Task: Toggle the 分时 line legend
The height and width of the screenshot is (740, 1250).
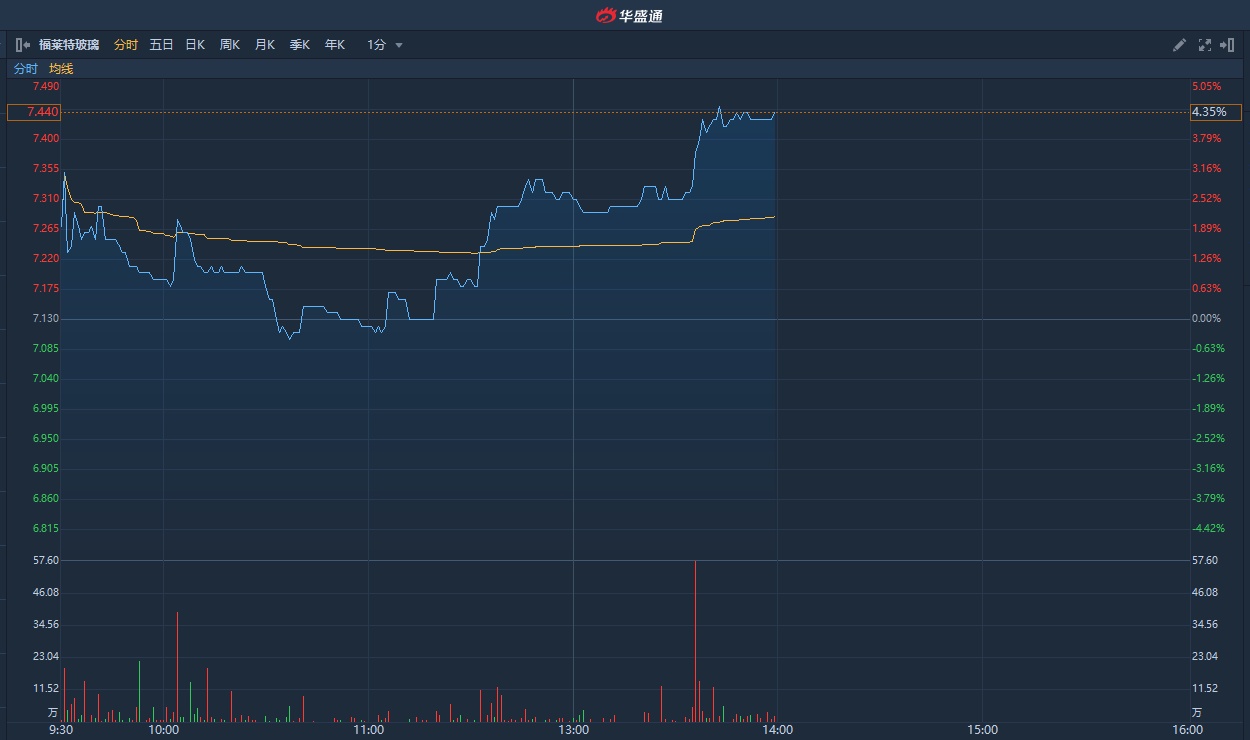Action: pyautogui.click(x=25, y=69)
